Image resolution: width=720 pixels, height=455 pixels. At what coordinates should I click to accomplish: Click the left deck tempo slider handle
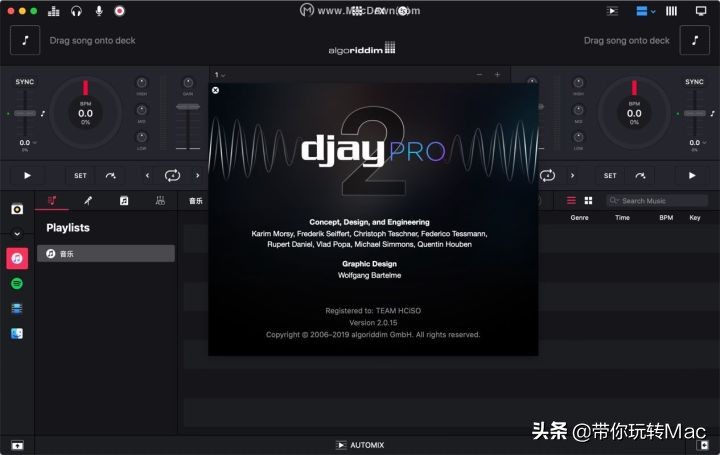[x=25, y=113]
